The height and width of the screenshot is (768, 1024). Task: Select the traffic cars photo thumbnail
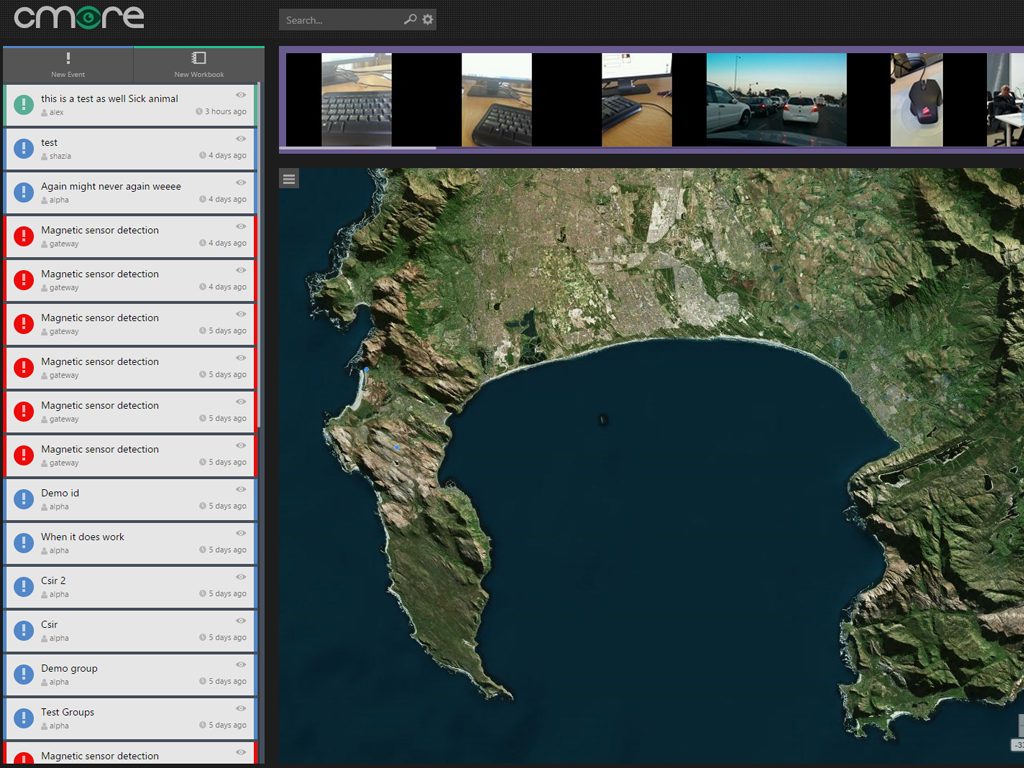coord(776,100)
